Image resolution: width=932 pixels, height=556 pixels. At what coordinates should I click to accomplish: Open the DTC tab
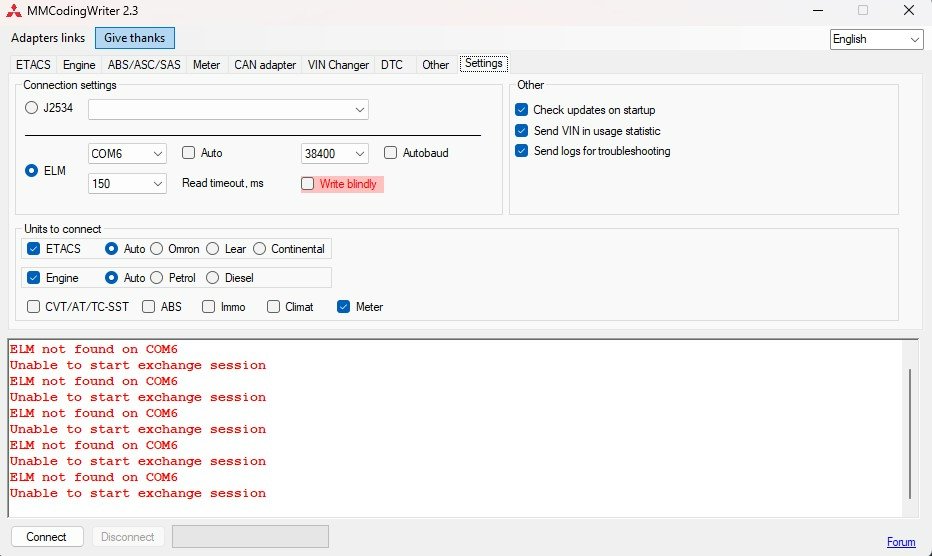tap(392, 65)
